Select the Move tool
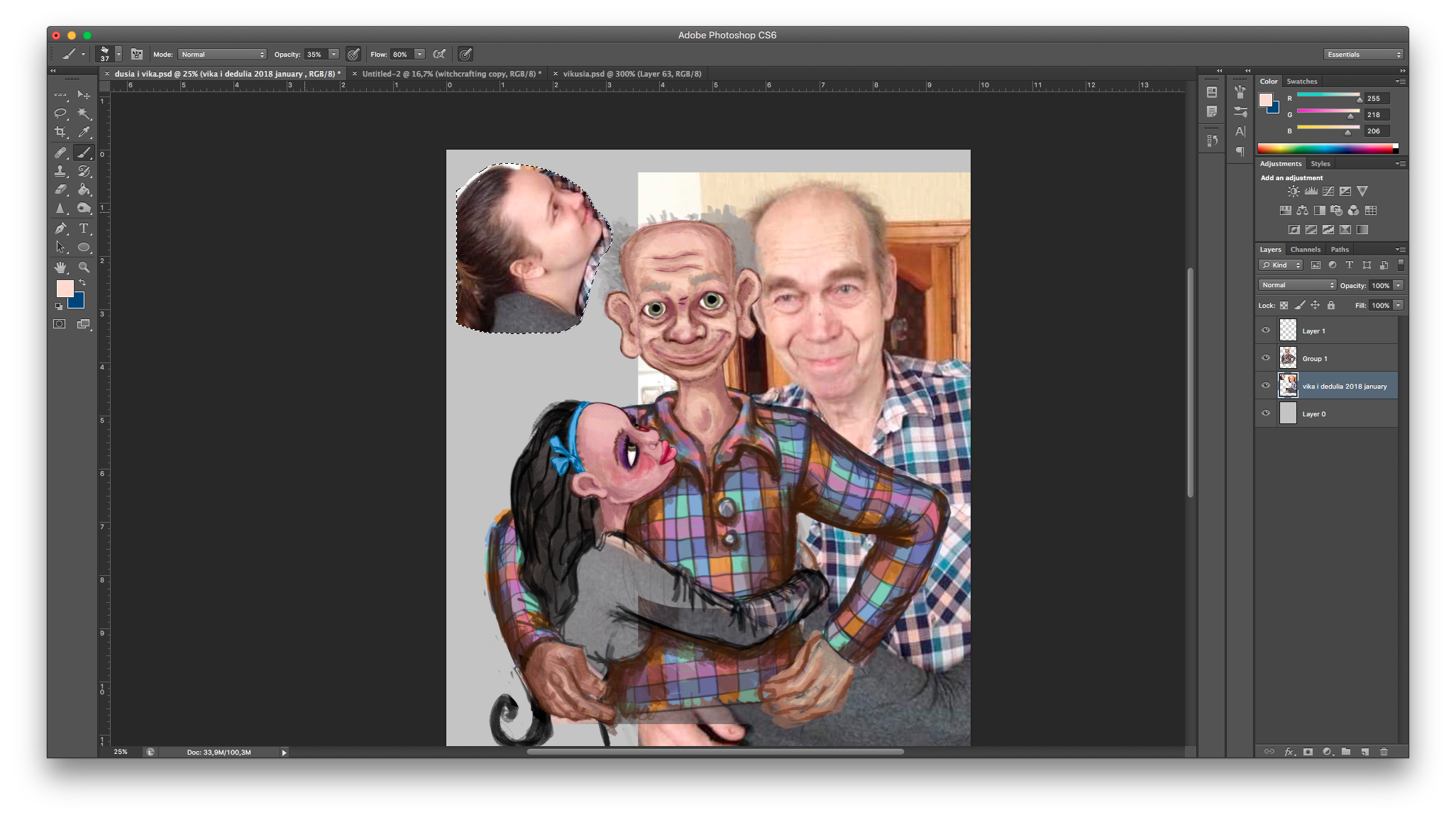This screenshot has height=822, width=1456. point(84,94)
